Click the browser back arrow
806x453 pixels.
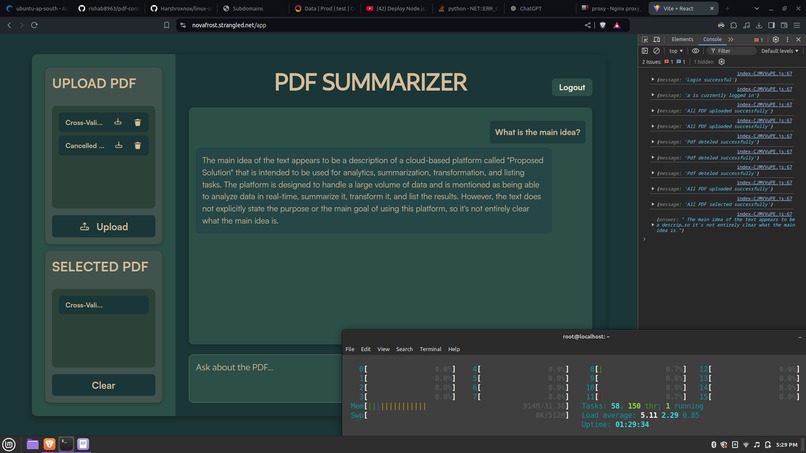click(x=9, y=25)
